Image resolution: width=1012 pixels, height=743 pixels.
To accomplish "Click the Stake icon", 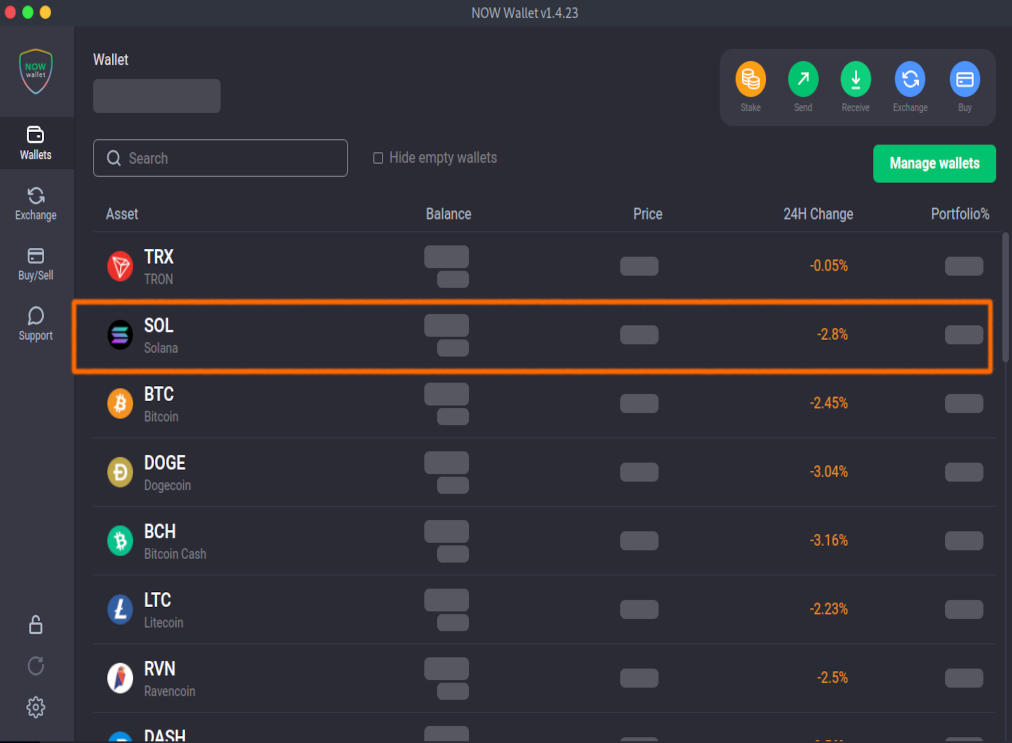I will click(x=750, y=79).
